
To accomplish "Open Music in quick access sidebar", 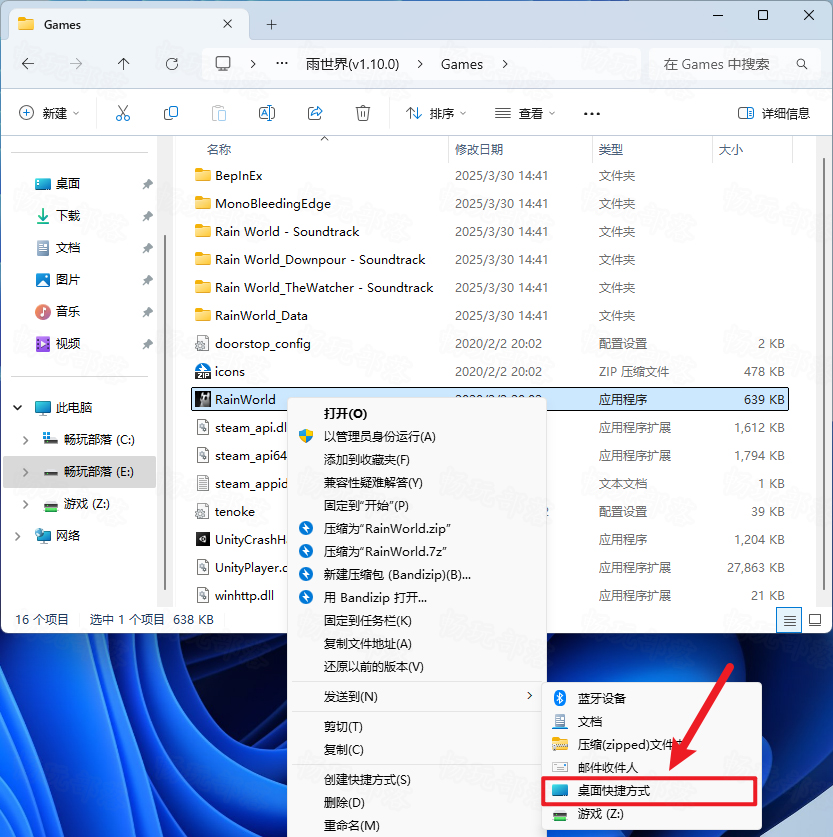I will 68,312.
